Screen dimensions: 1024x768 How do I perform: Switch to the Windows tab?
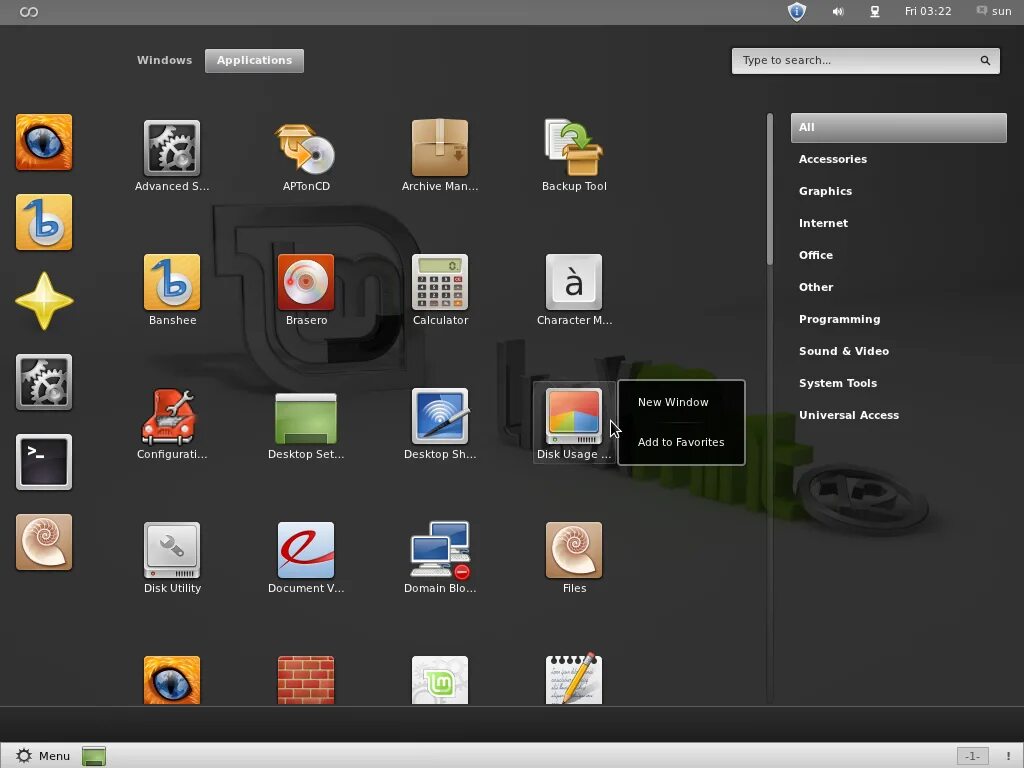point(164,60)
